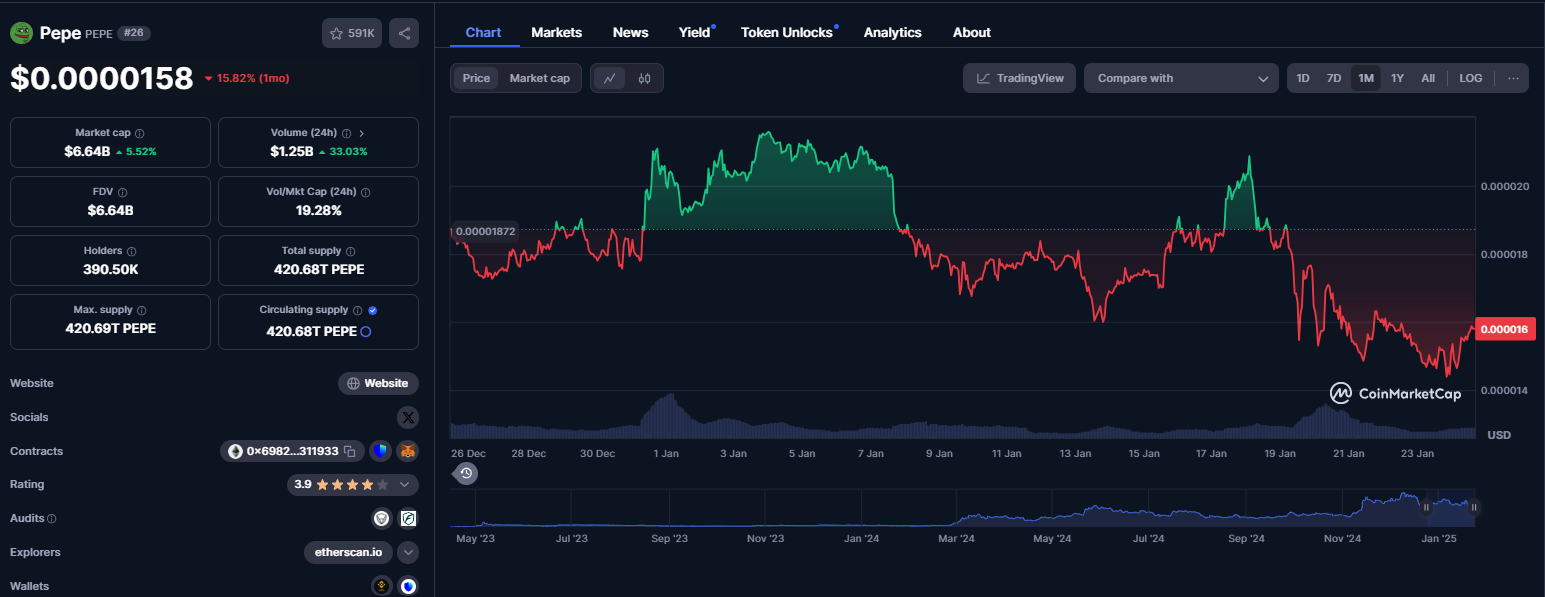The image size is (1545, 597).
Task: Switch chart to Price view
Action: [x=476, y=78]
